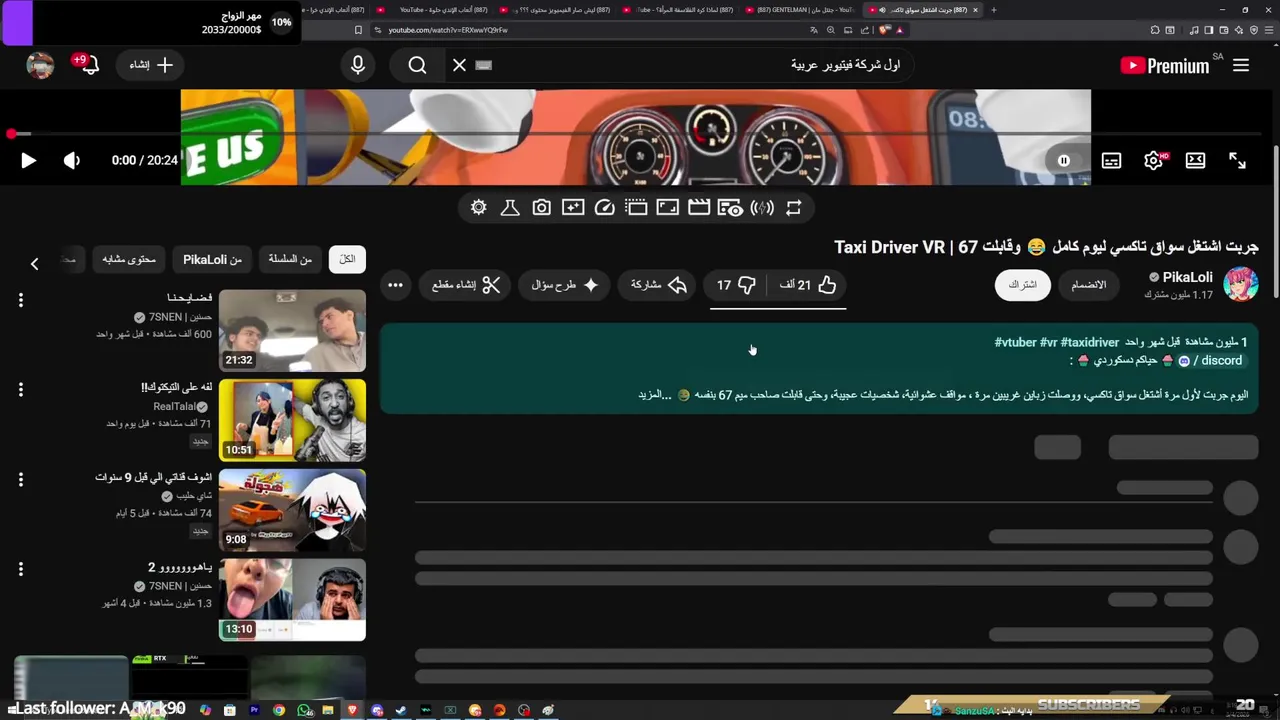Start voice search with microphone
Viewport: 1280px width, 720px height.
click(358, 65)
